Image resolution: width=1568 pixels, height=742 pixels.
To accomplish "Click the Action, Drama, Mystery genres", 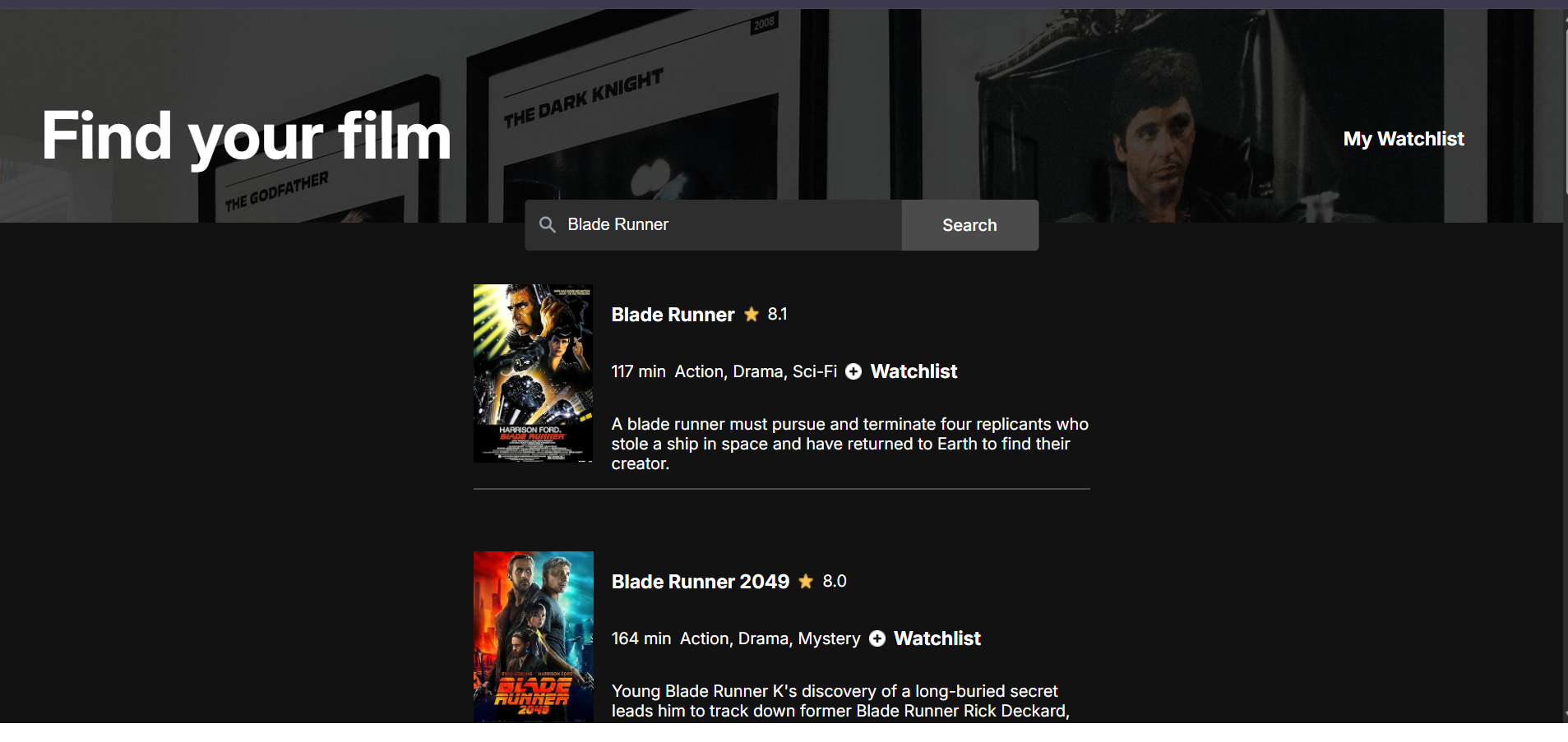I will coord(770,638).
